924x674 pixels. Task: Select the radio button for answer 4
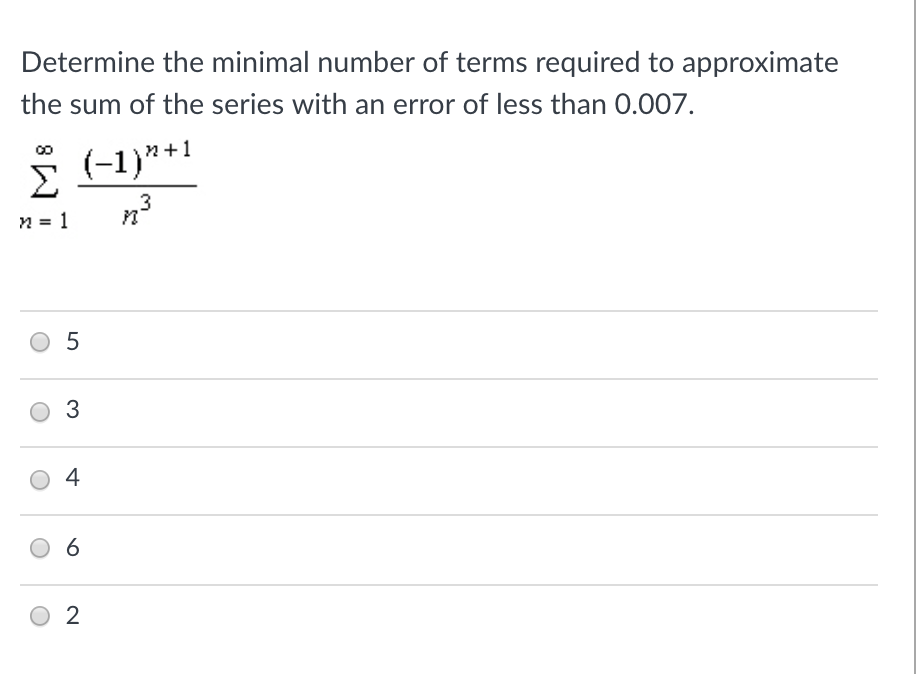(39, 479)
